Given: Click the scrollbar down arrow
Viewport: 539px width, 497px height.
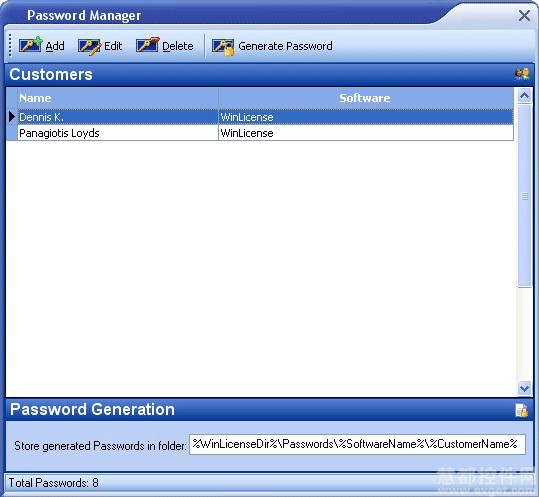Looking at the screenshot, I should coord(524,388).
